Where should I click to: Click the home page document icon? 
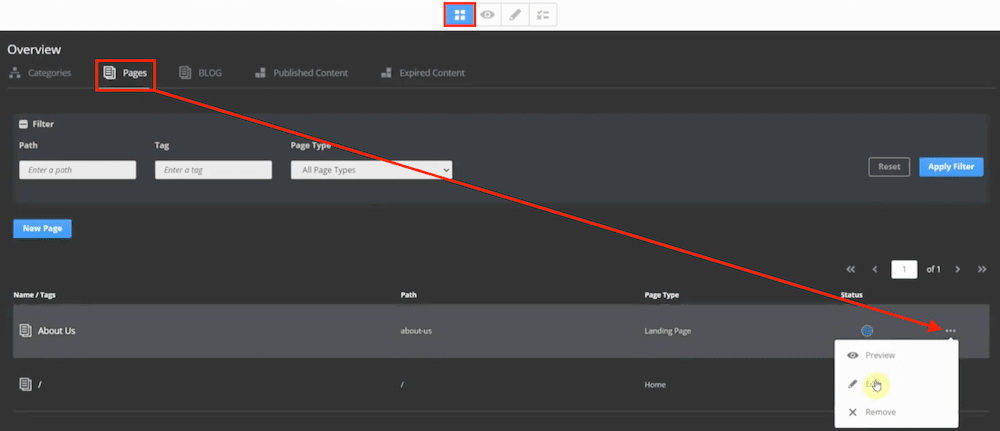(x=26, y=384)
